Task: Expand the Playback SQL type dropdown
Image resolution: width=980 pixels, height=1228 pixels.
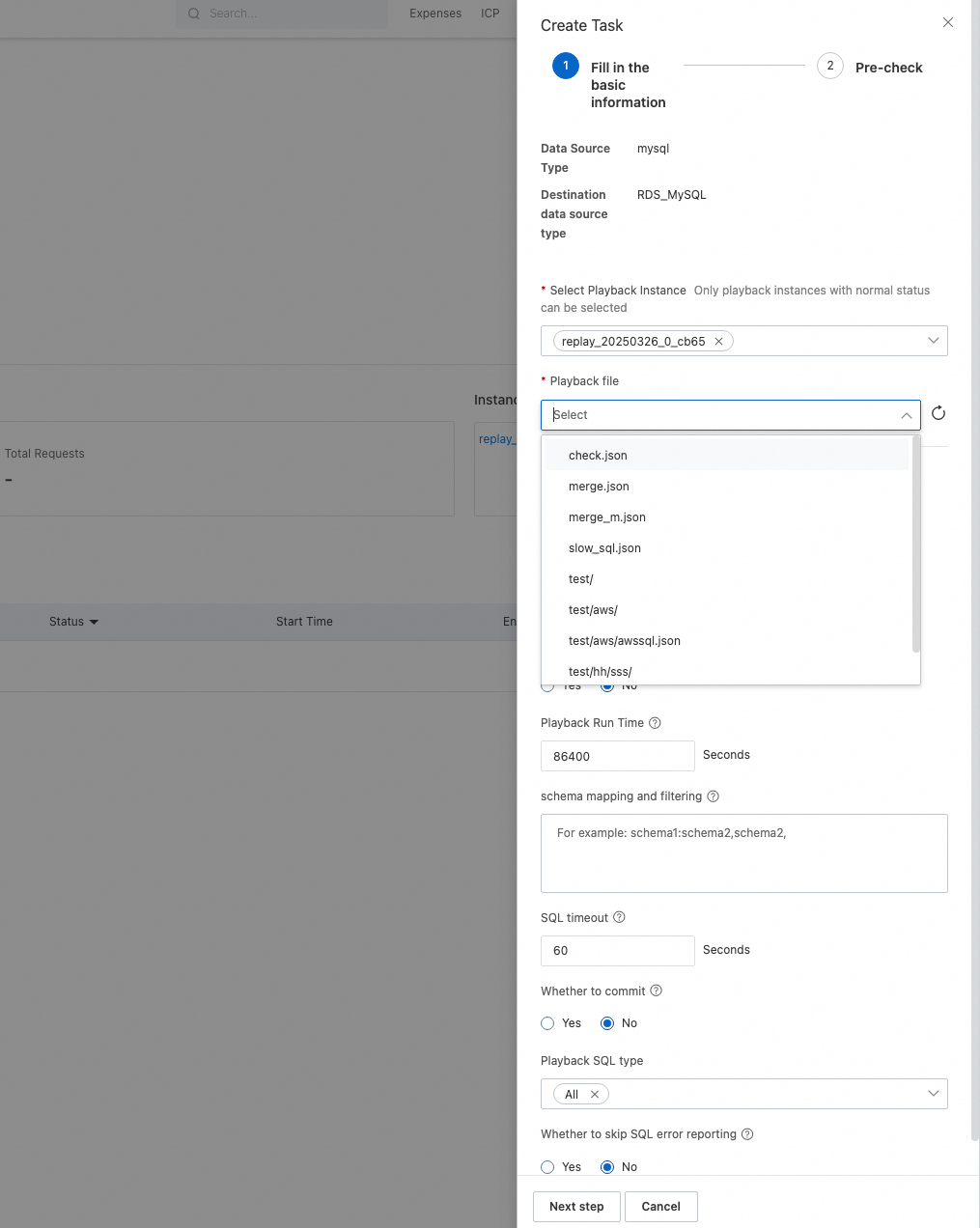Action: 934,1094
